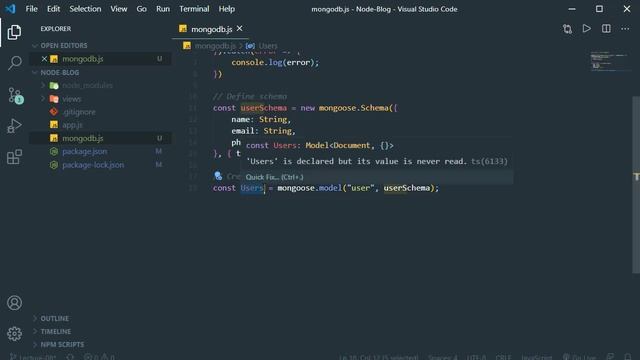Open the Help menu
640x360 pixels.
pos(227,9)
